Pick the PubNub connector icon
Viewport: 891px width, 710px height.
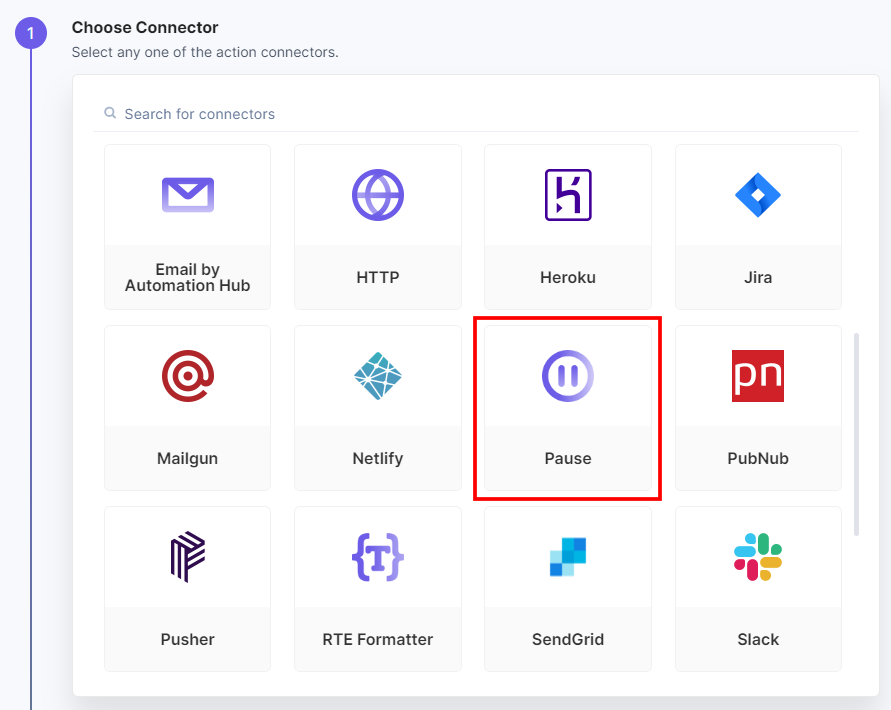(758, 376)
